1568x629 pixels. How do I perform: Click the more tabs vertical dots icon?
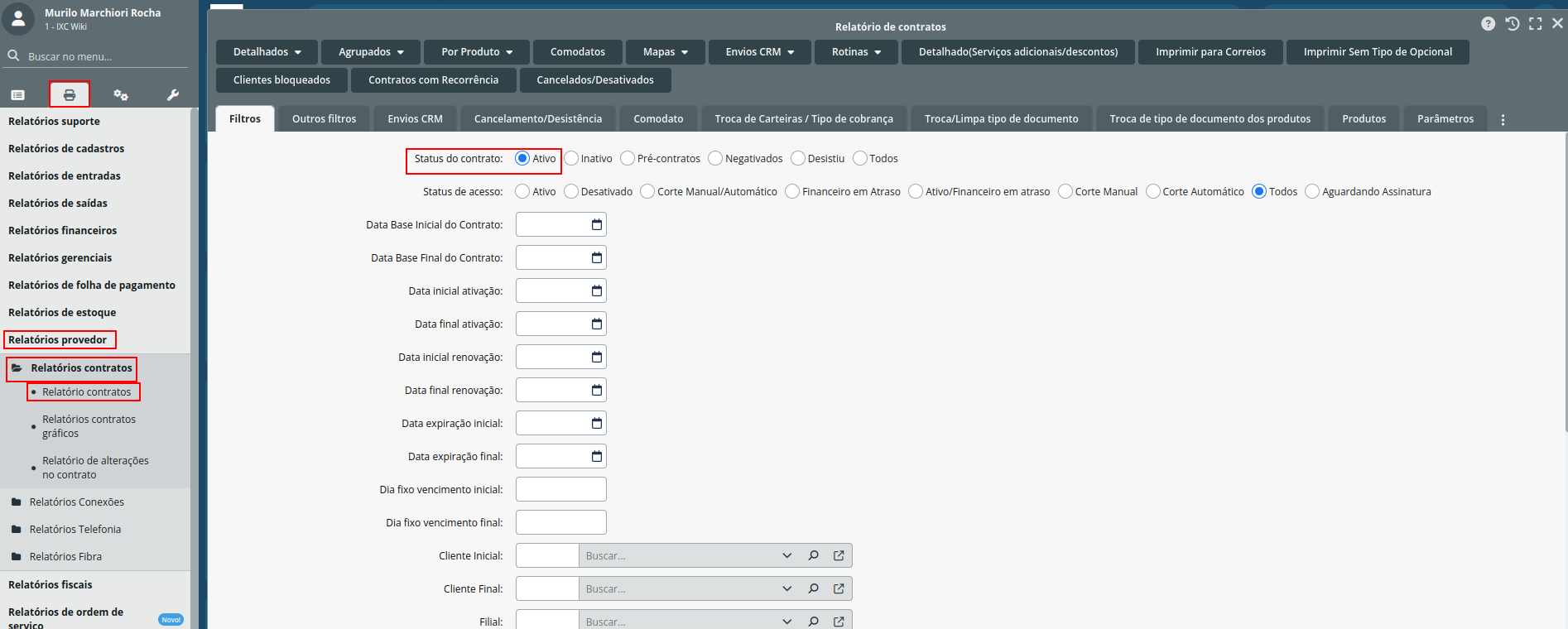click(x=1503, y=119)
